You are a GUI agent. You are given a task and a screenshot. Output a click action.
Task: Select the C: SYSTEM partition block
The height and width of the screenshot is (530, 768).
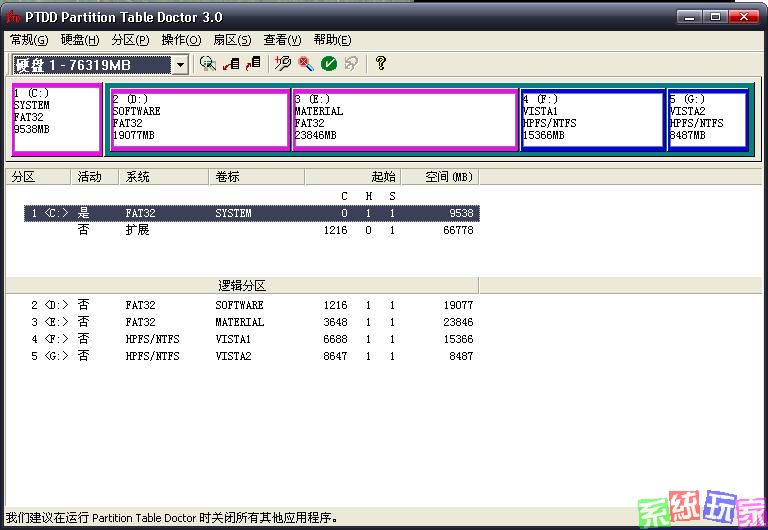point(56,119)
